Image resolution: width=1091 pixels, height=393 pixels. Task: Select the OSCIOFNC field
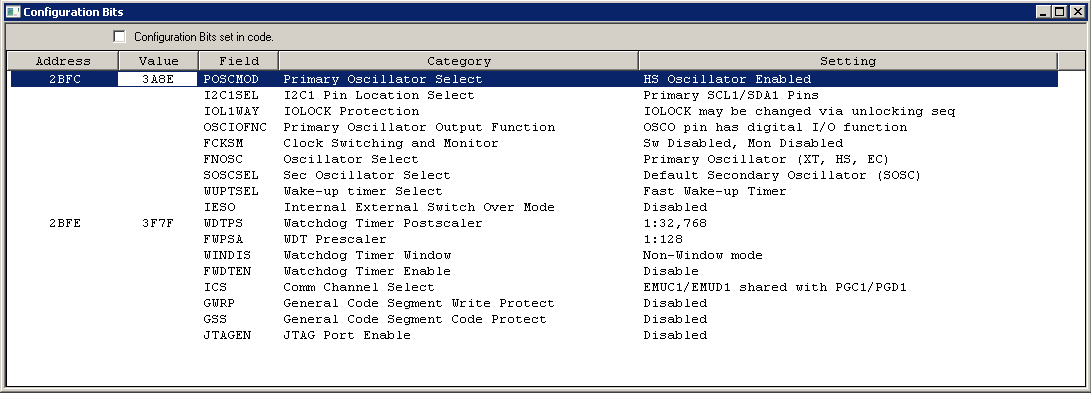tap(235, 127)
